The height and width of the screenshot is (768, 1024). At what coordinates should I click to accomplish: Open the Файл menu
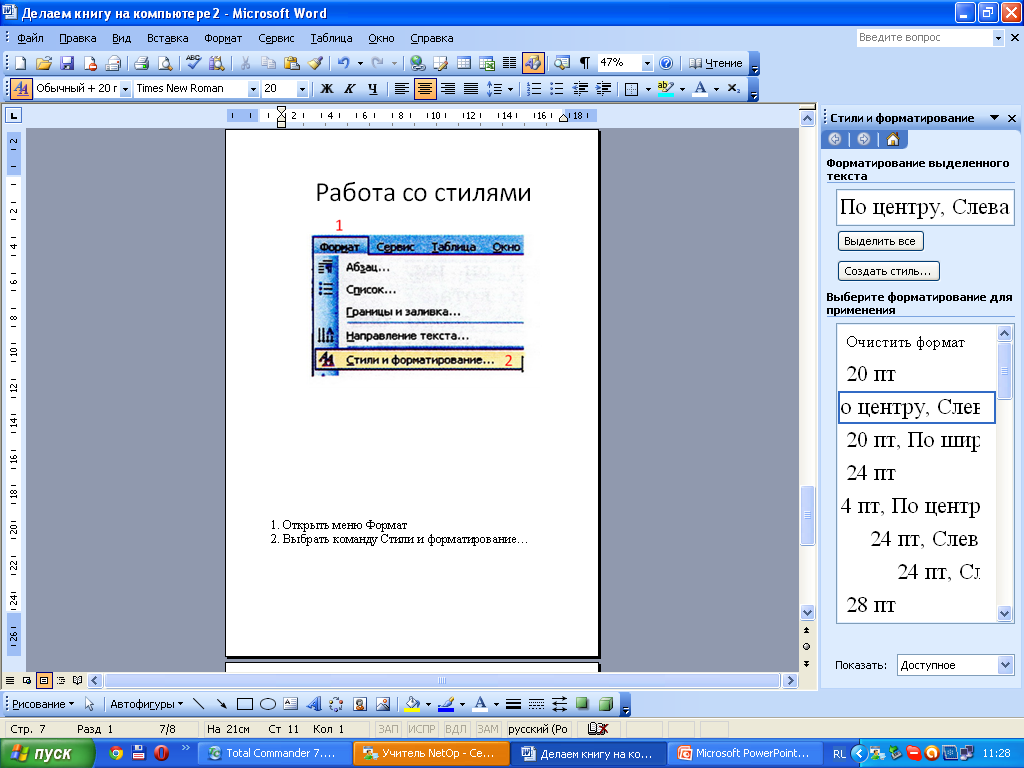tap(30, 38)
